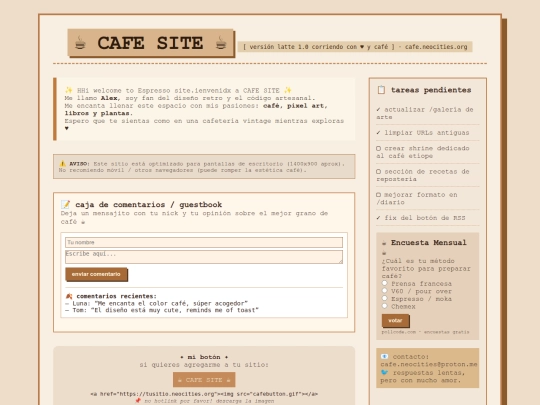540x405 pixels.
Task: Focus the Tu nombre input field
Action: click(x=204, y=242)
